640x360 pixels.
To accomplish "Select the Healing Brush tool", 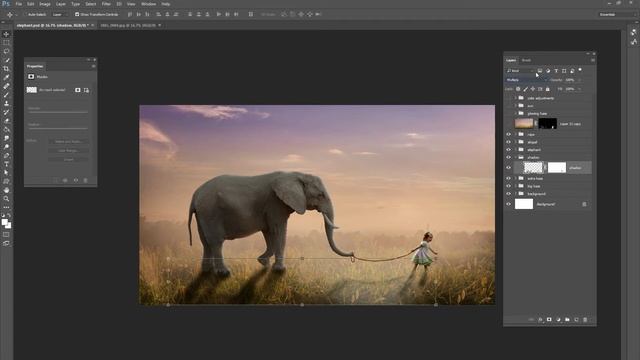I will pyautogui.click(x=6, y=86).
